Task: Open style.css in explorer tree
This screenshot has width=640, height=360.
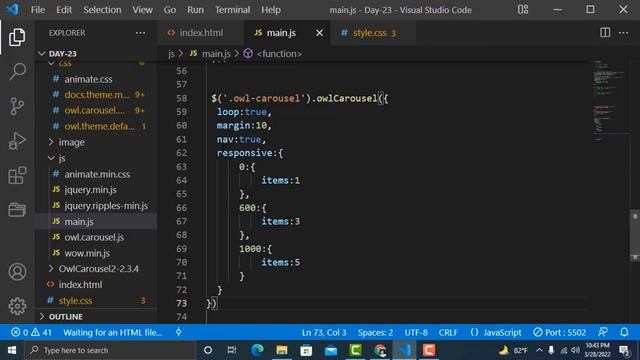Action: pyautogui.click(x=75, y=300)
